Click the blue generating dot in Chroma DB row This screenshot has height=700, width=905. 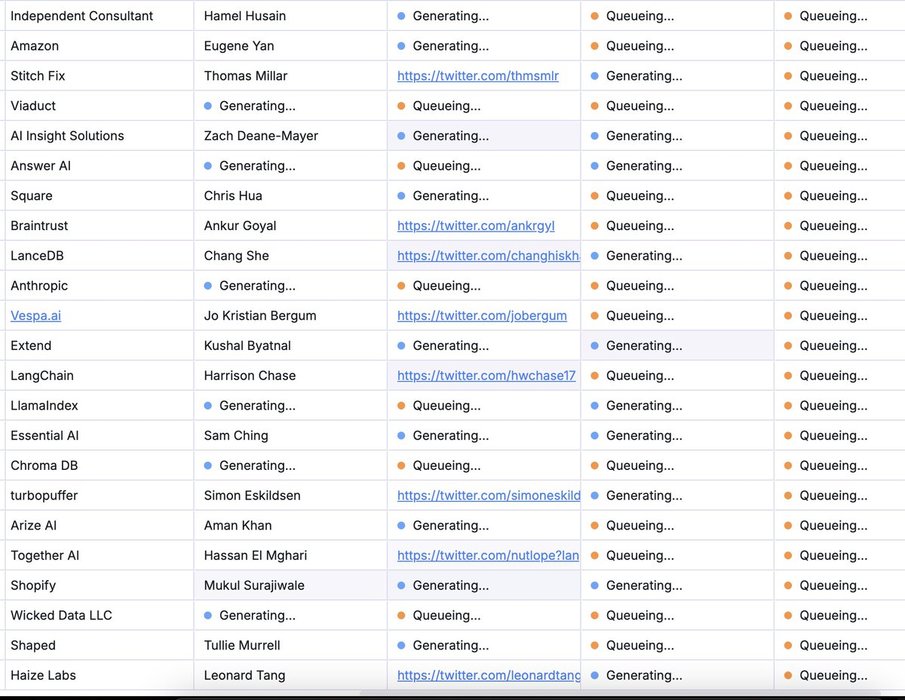pyautogui.click(x=208, y=466)
